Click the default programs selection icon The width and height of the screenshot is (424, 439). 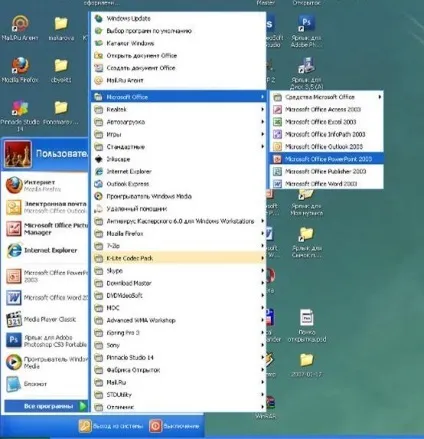98,31
